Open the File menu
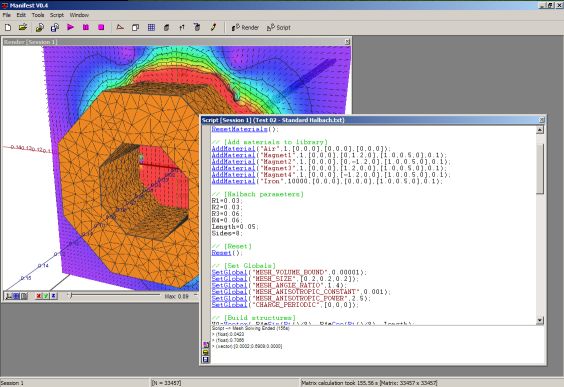The width and height of the screenshot is (564, 387). (6, 15)
